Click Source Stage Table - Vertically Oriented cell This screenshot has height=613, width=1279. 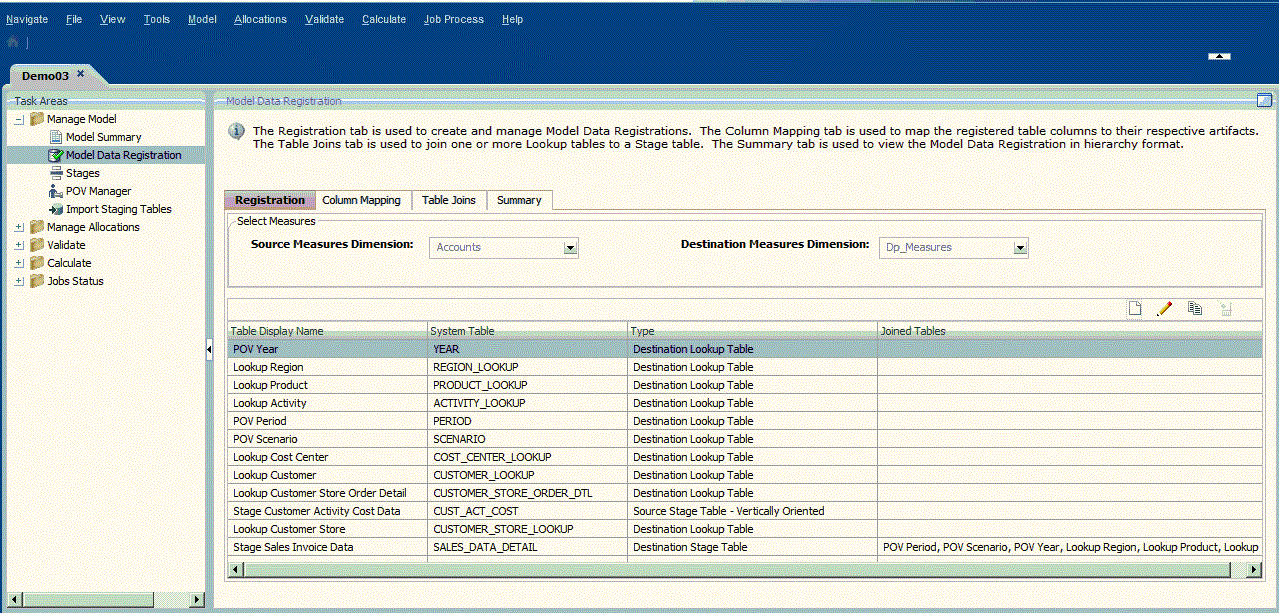[x=752, y=511]
